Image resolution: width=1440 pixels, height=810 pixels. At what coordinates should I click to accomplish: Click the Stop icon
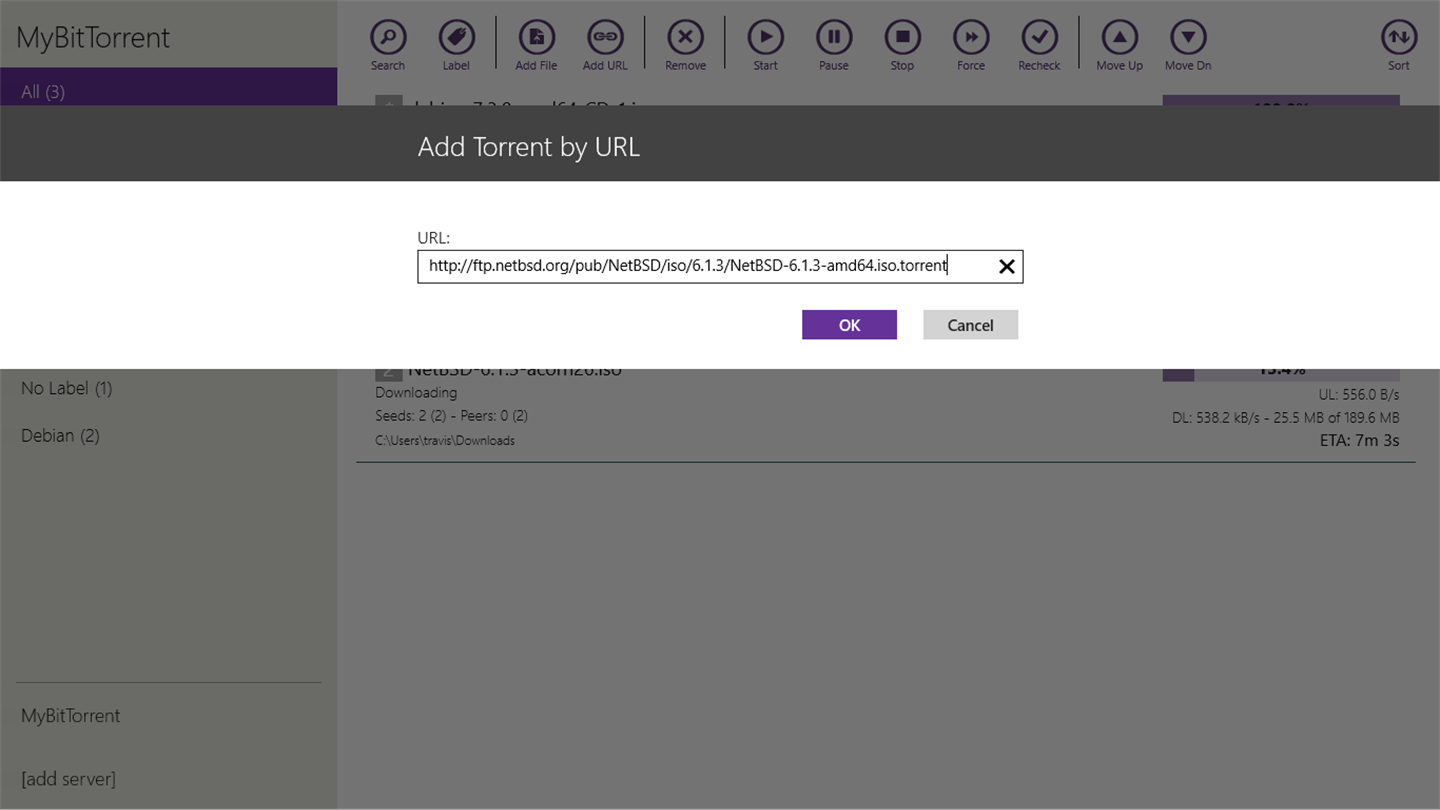click(x=902, y=38)
